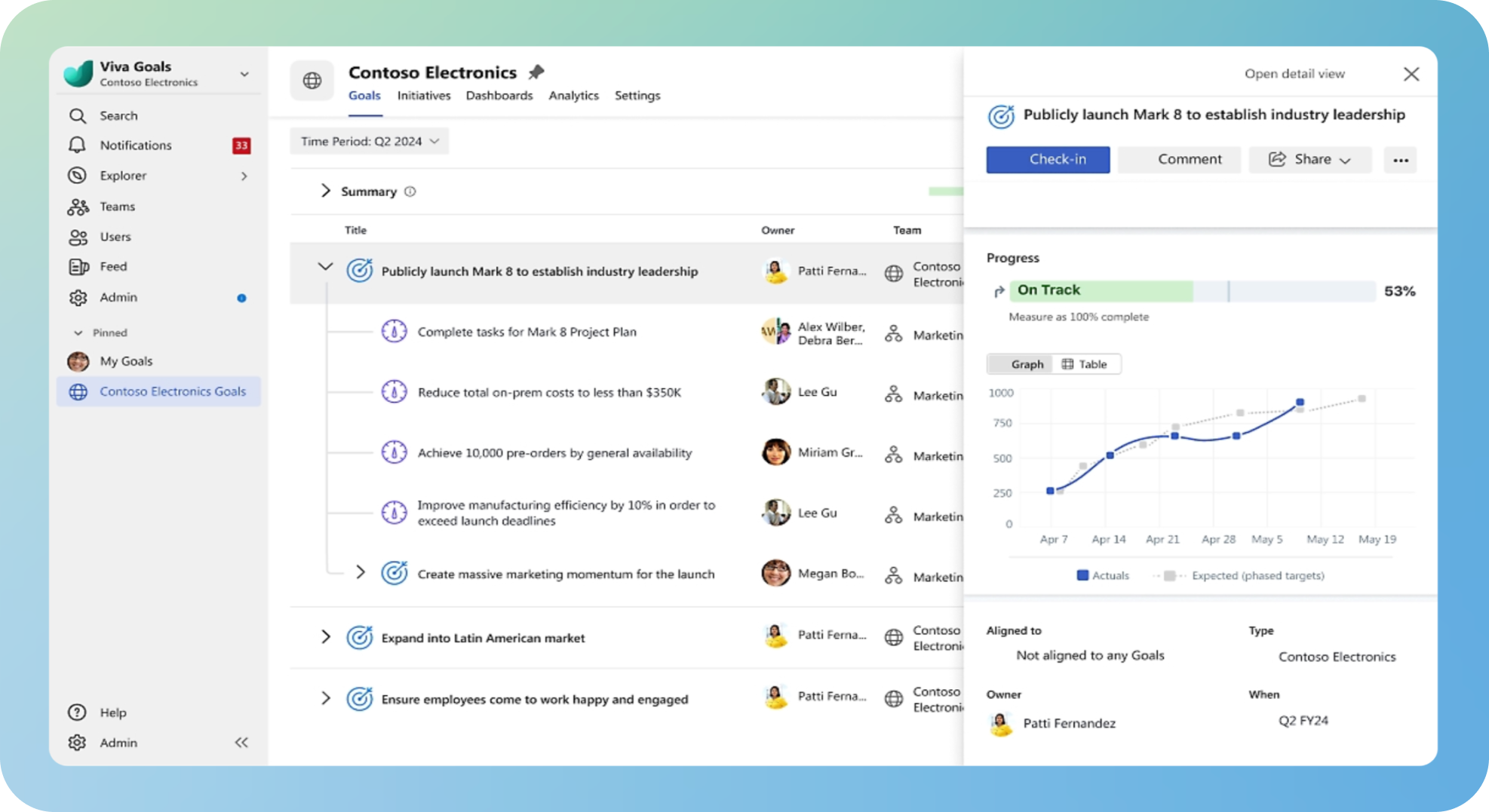This screenshot has width=1489, height=812.
Task: Select the Goals tab
Action: click(364, 96)
